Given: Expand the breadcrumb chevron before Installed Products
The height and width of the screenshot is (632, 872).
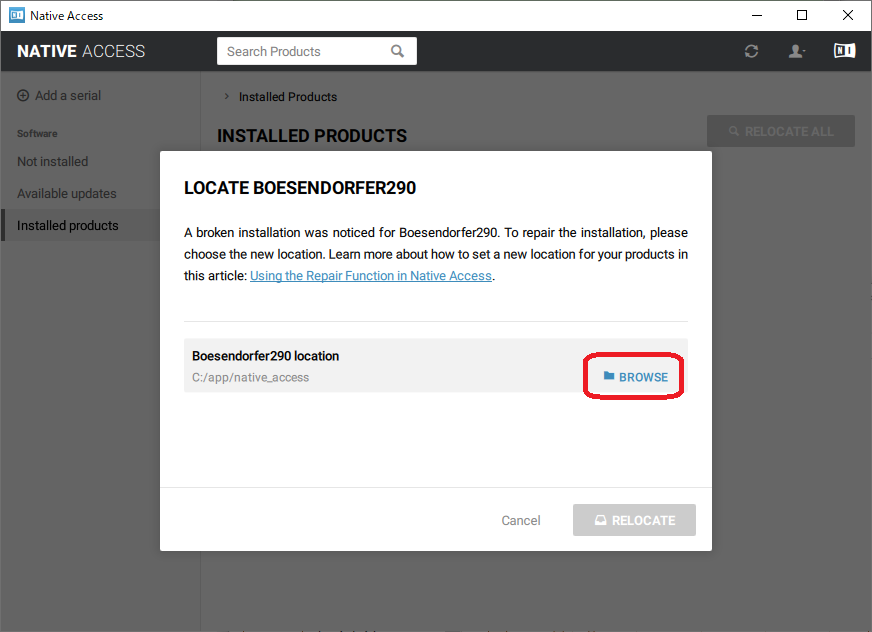Looking at the screenshot, I should pos(226,96).
